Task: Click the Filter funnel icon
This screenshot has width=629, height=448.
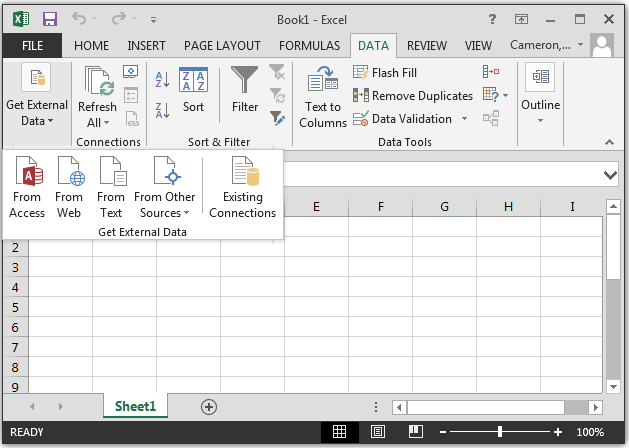Action: 244,89
